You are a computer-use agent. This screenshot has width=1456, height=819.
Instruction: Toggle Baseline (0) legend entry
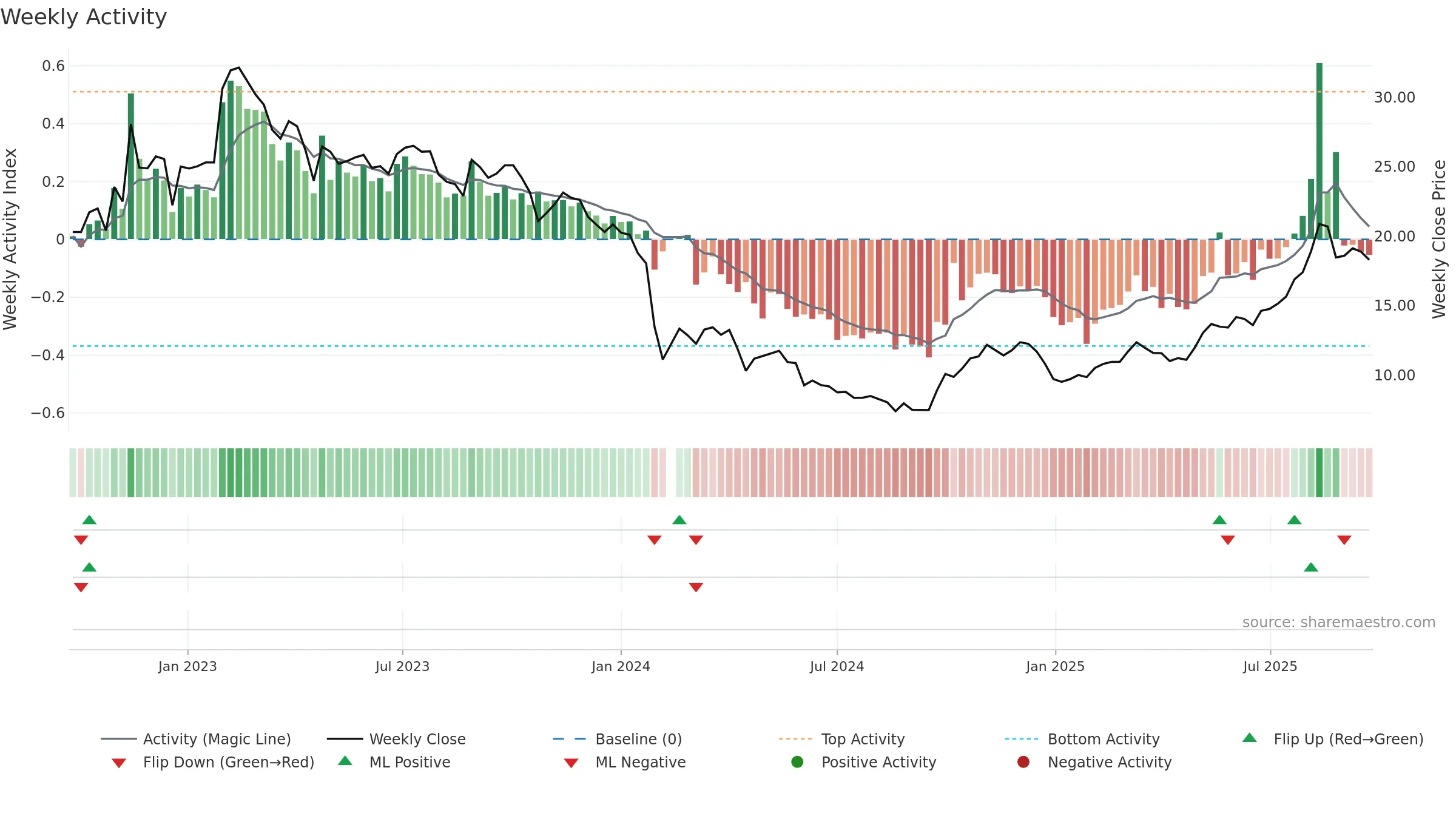(x=618, y=739)
